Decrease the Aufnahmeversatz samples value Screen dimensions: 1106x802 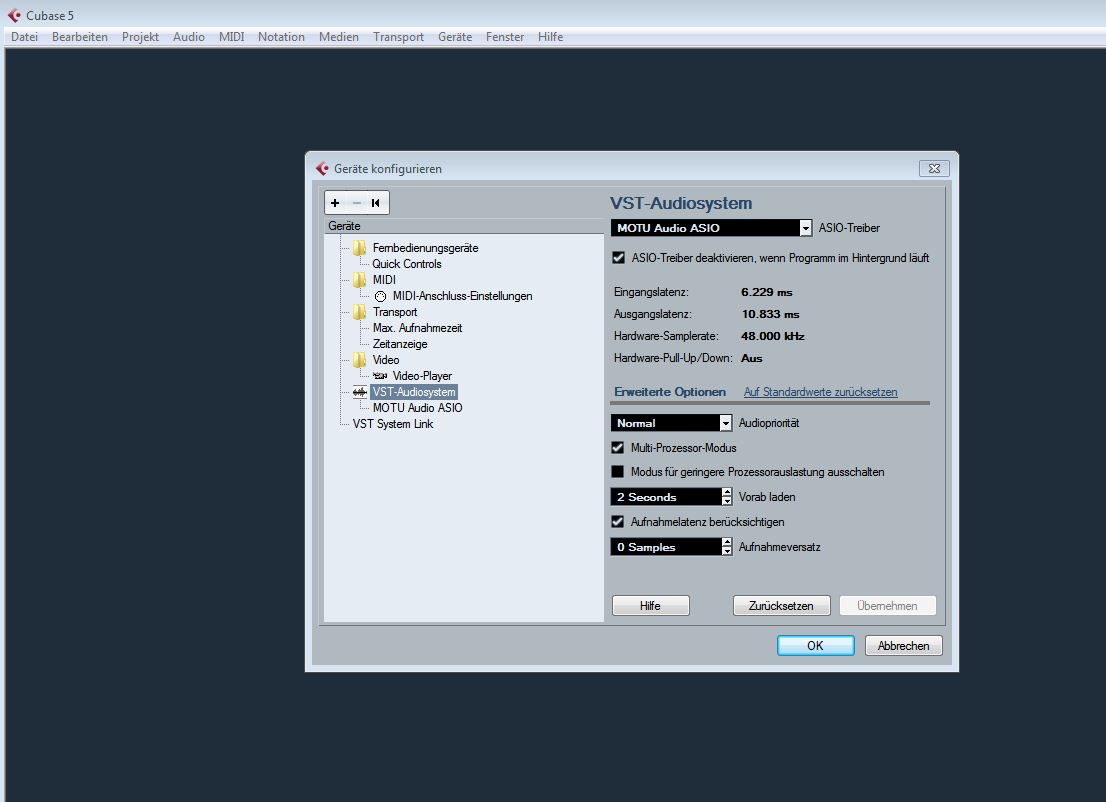pos(727,551)
